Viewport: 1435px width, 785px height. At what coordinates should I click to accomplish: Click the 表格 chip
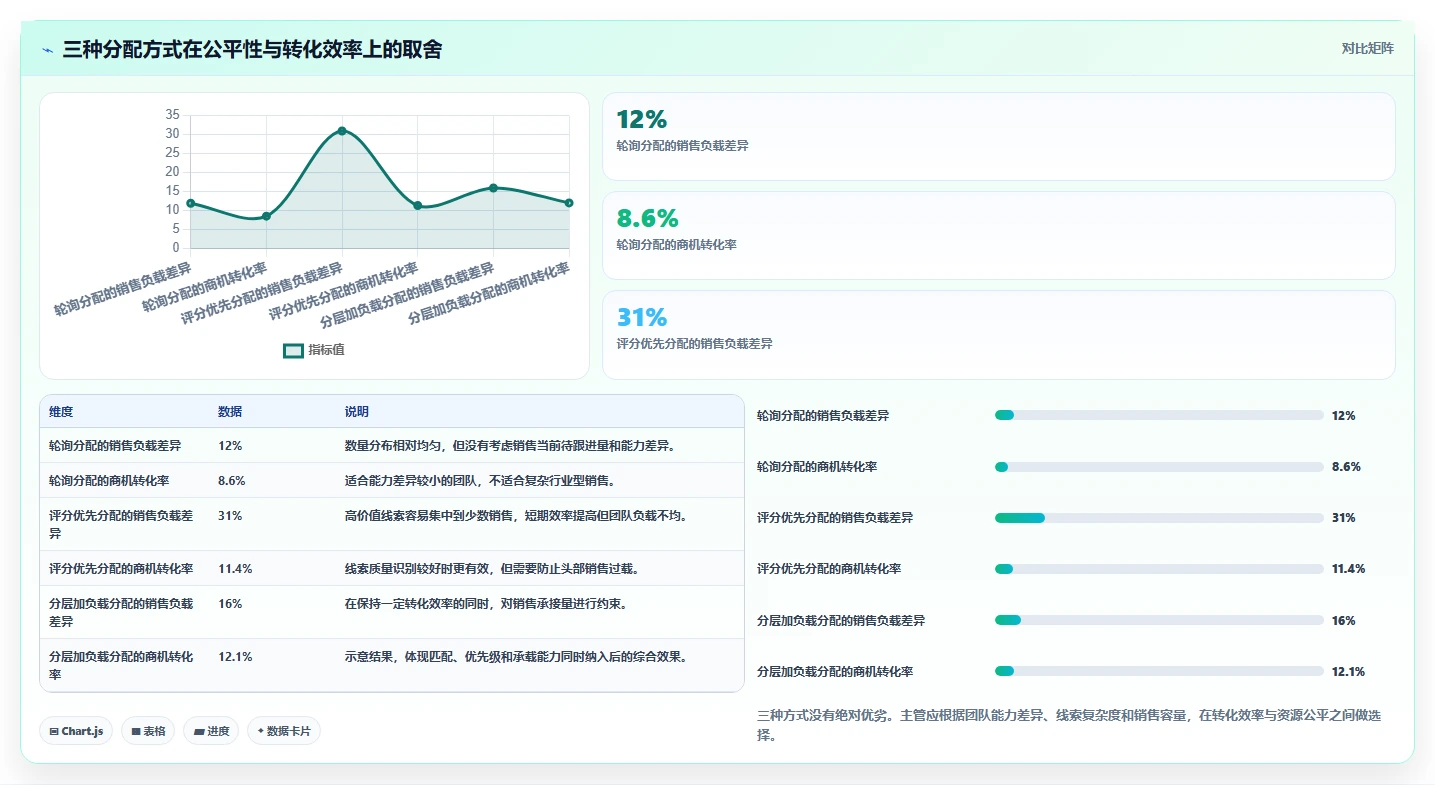(x=148, y=731)
